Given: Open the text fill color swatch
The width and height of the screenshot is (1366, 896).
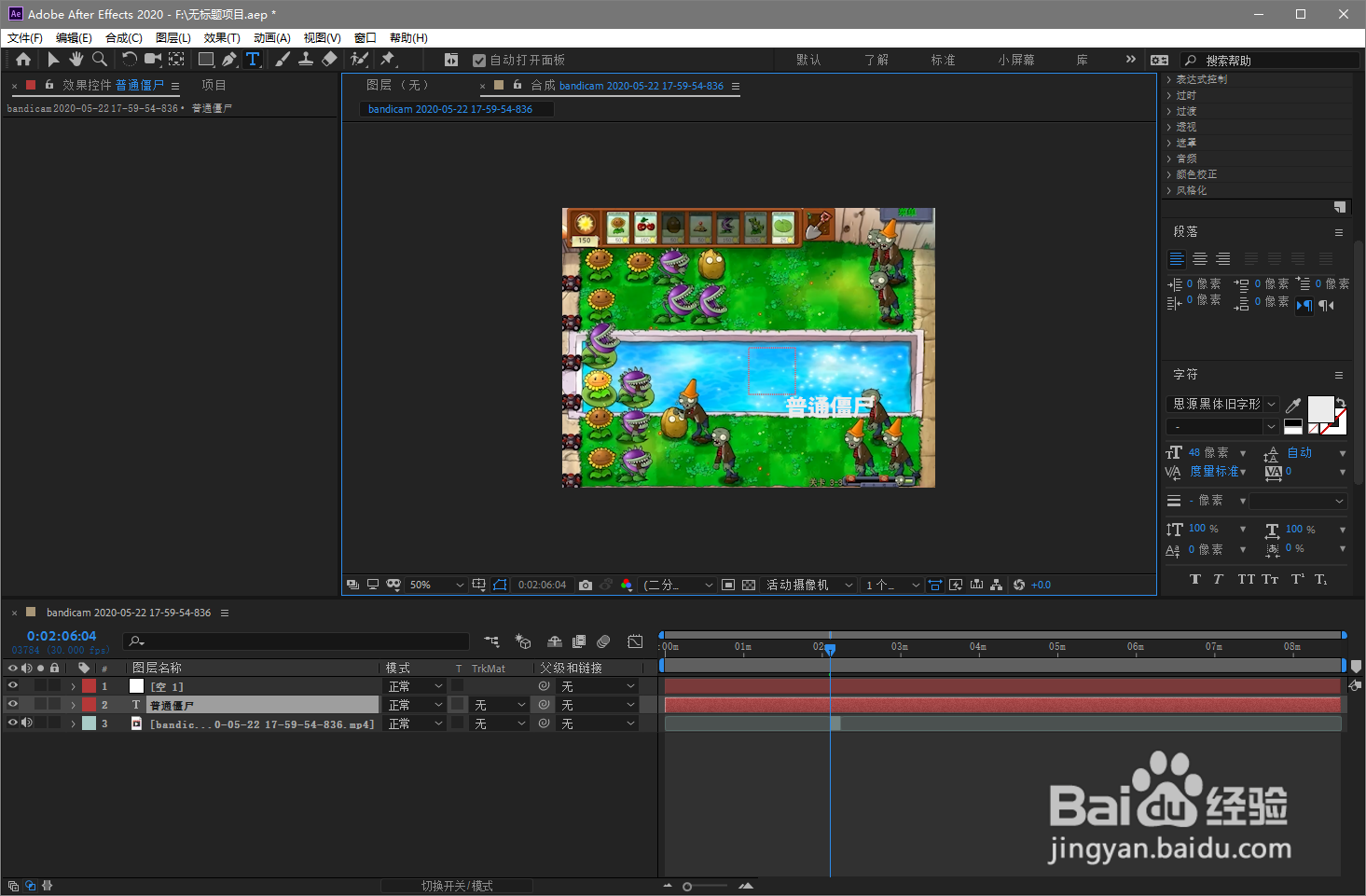Looking at the screenshot, I should (1320, 408).
